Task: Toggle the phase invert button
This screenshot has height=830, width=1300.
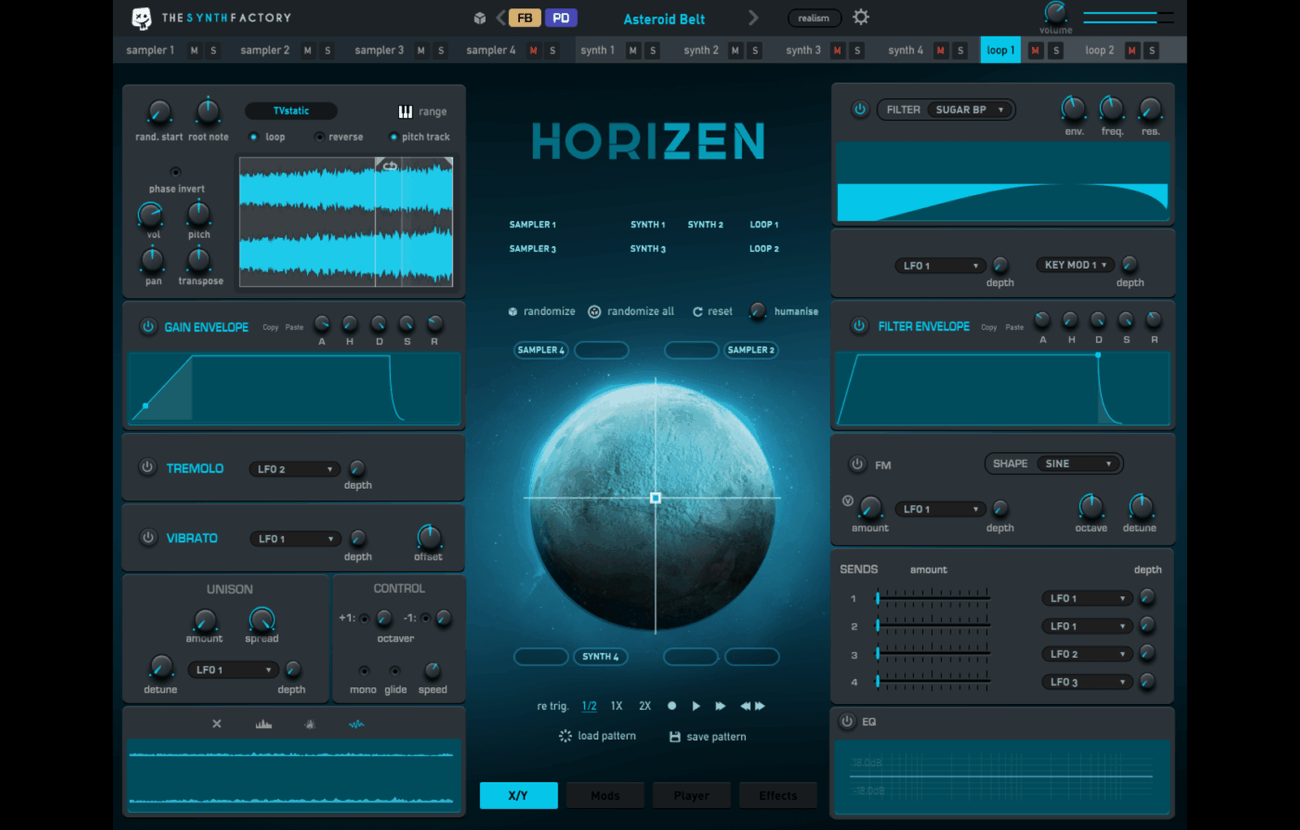Action: [176, 172]
